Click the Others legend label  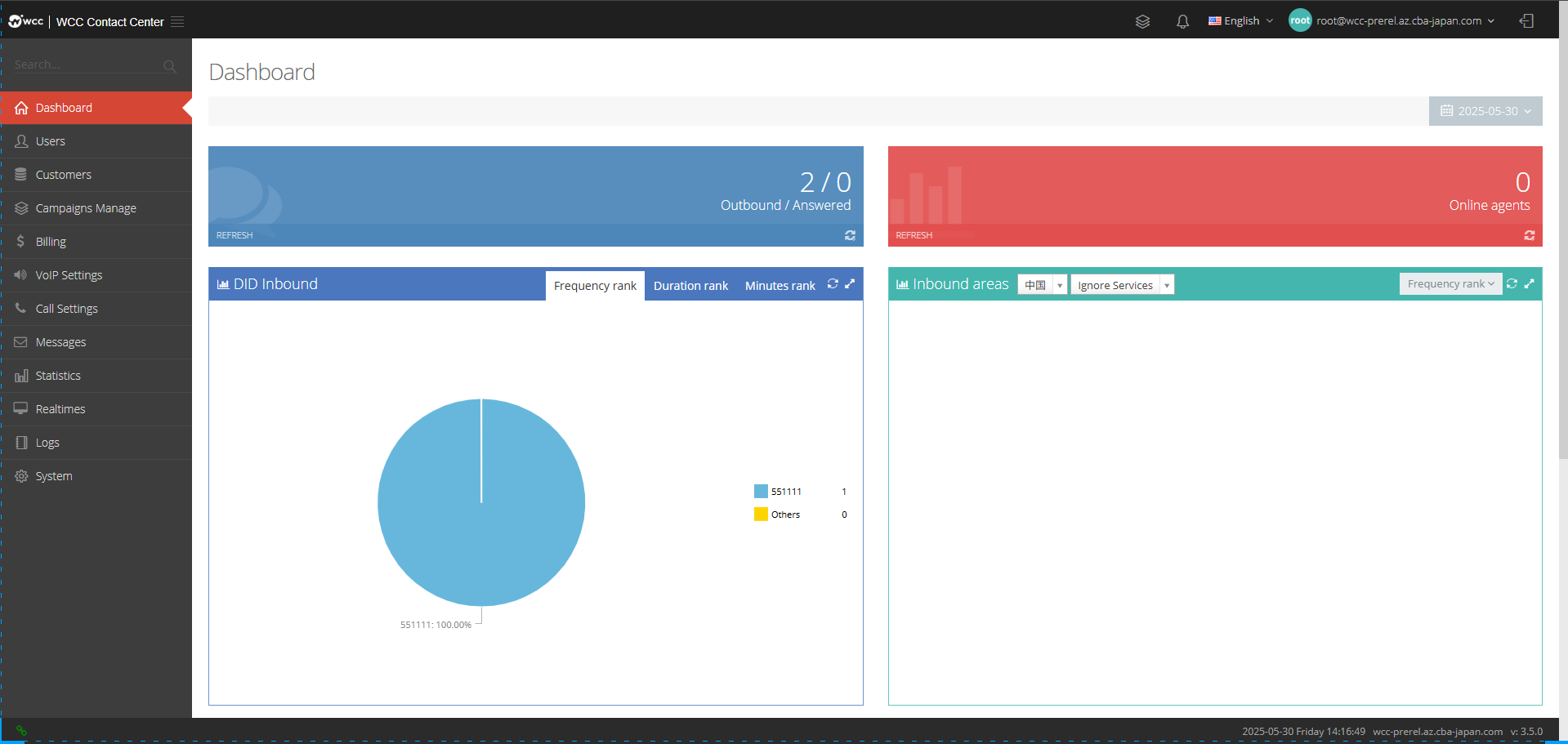click(785, 515)
